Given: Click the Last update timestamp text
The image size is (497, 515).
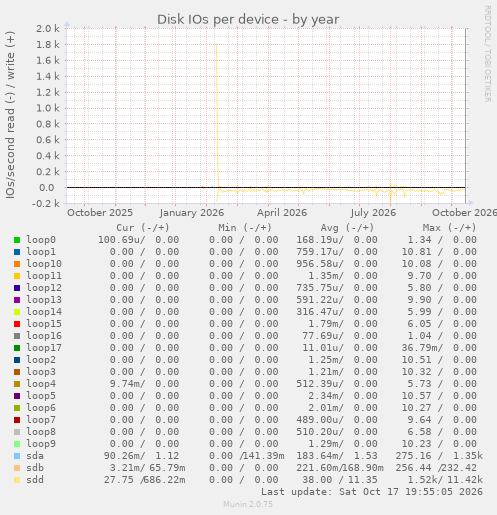Looking at the screenshot, I should click(372, 492).
